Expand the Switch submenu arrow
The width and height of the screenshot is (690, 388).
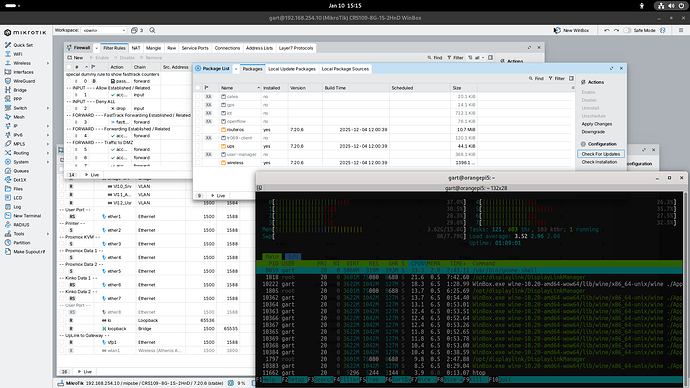(x=48, y=108)
